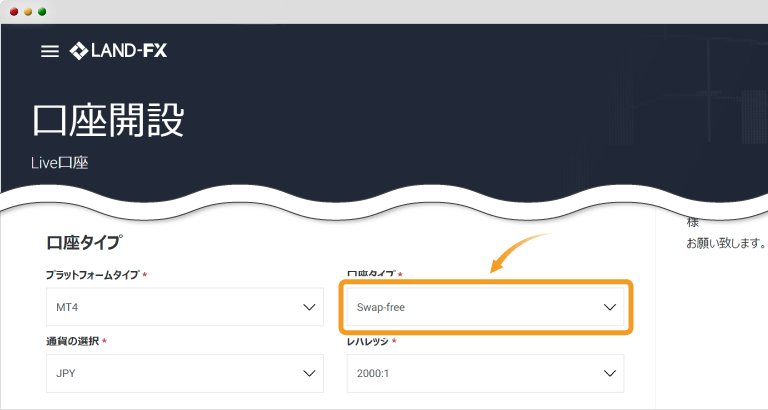768x410 pixels.
Task: Click the 通貨の選択 field label
Action: tap(72, 341)
